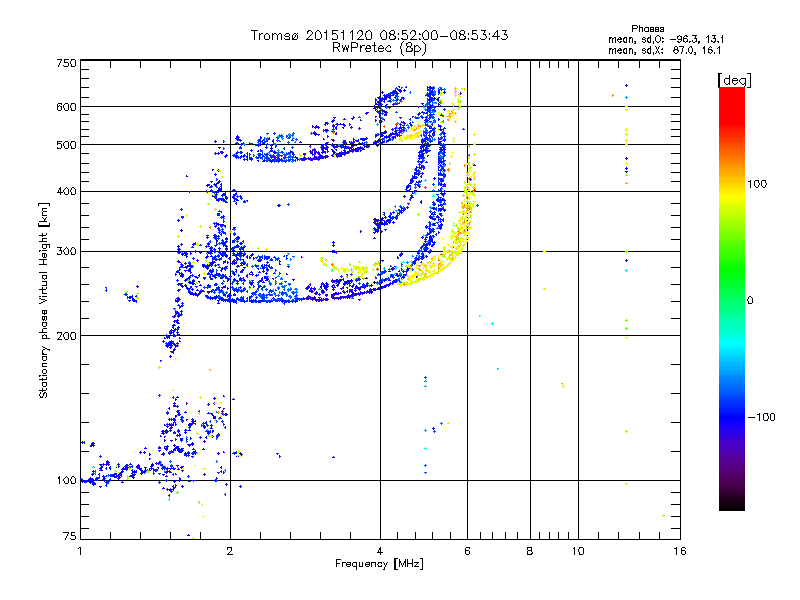Select the y-axis tick label '400'

[67, 191]
